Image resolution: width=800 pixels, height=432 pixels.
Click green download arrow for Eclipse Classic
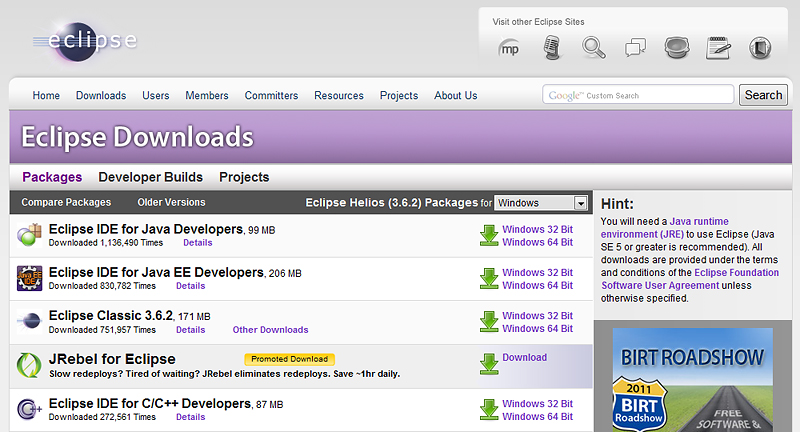(489, 322)
